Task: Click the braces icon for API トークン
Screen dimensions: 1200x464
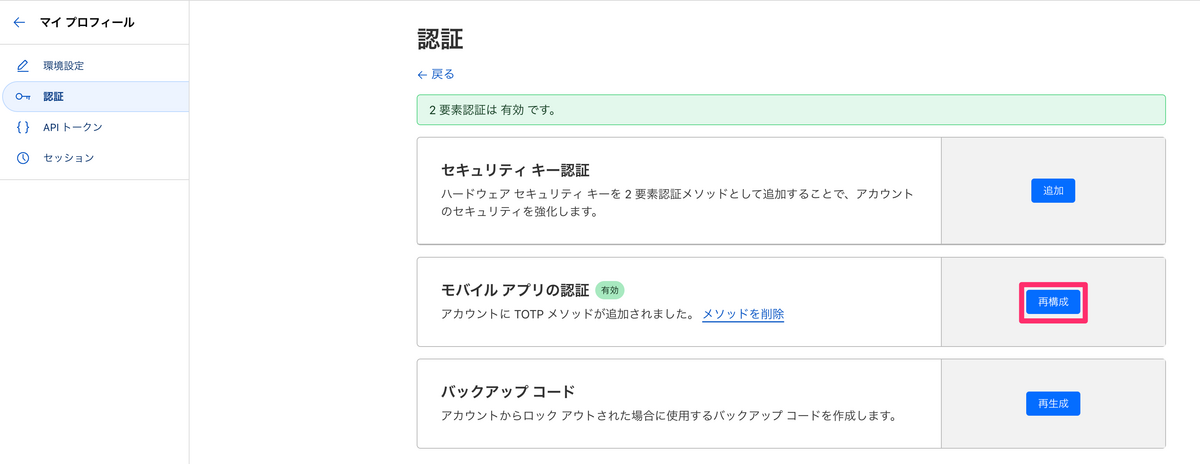Action: 22,127
